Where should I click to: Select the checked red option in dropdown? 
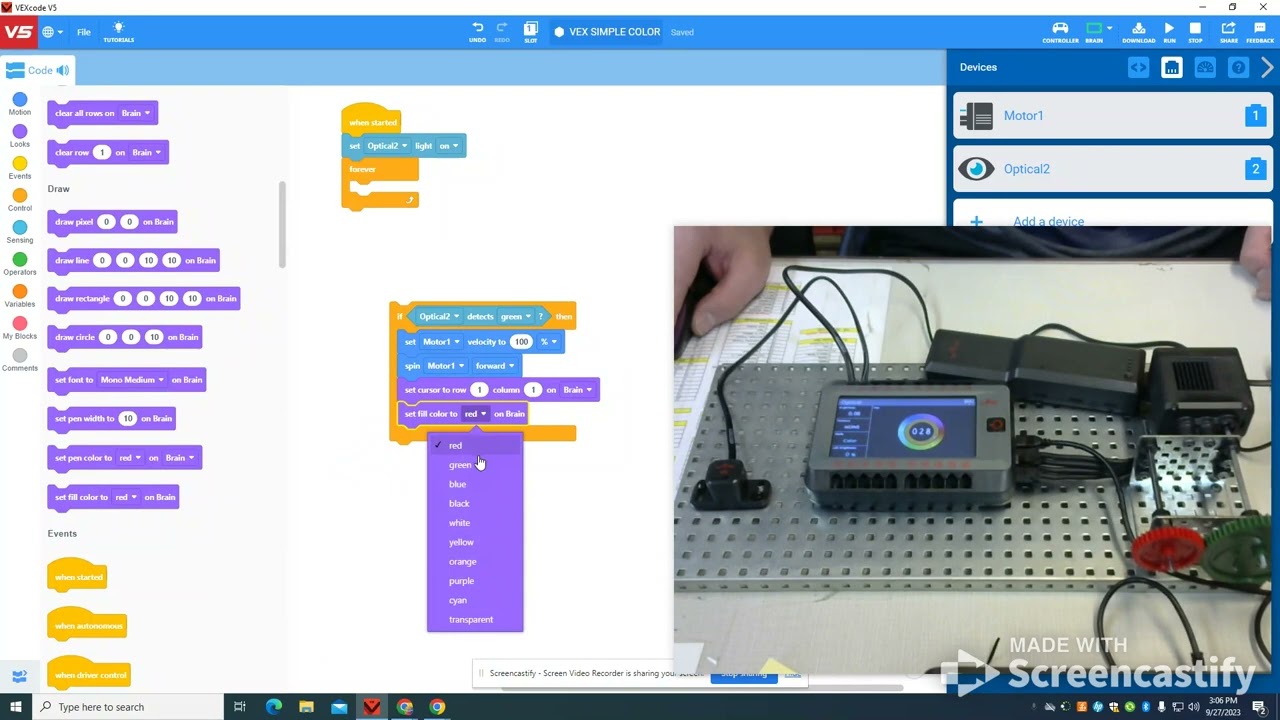(x=475, y=445)
